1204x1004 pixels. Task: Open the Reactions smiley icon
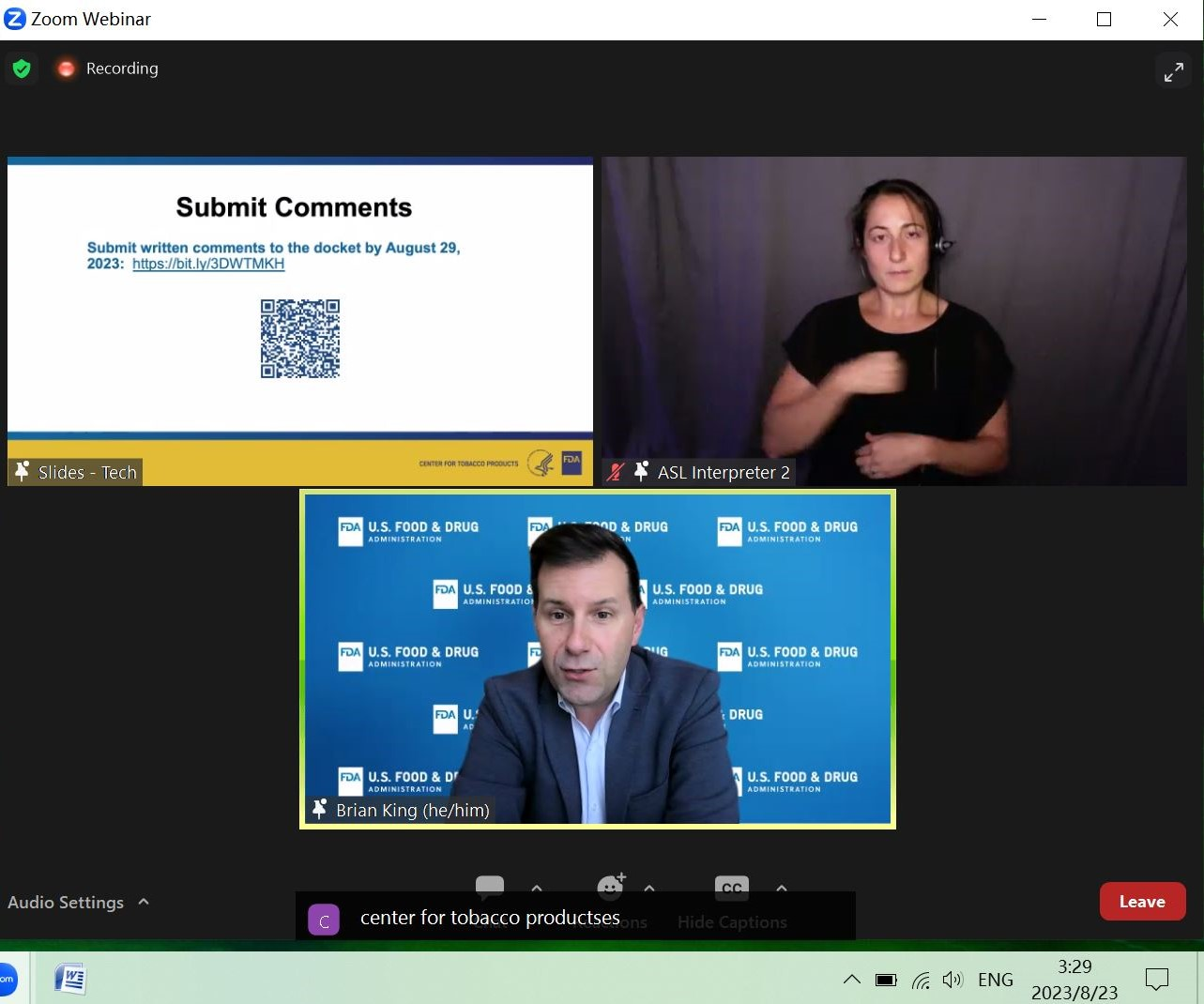(611, 886)
